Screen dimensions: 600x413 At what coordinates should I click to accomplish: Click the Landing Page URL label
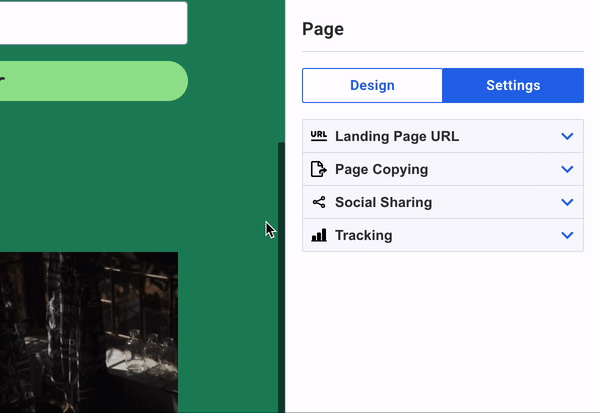tap(397, 136)
